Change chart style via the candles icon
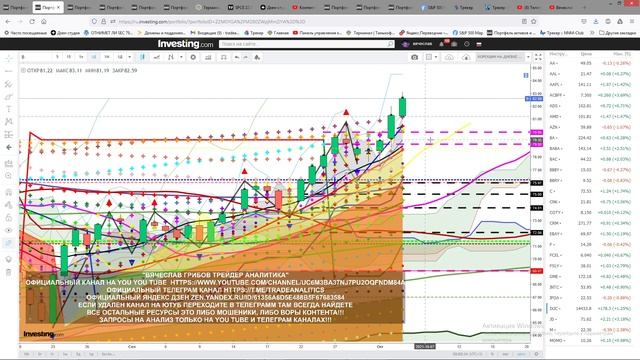640x360 pixels. point(143,57)
